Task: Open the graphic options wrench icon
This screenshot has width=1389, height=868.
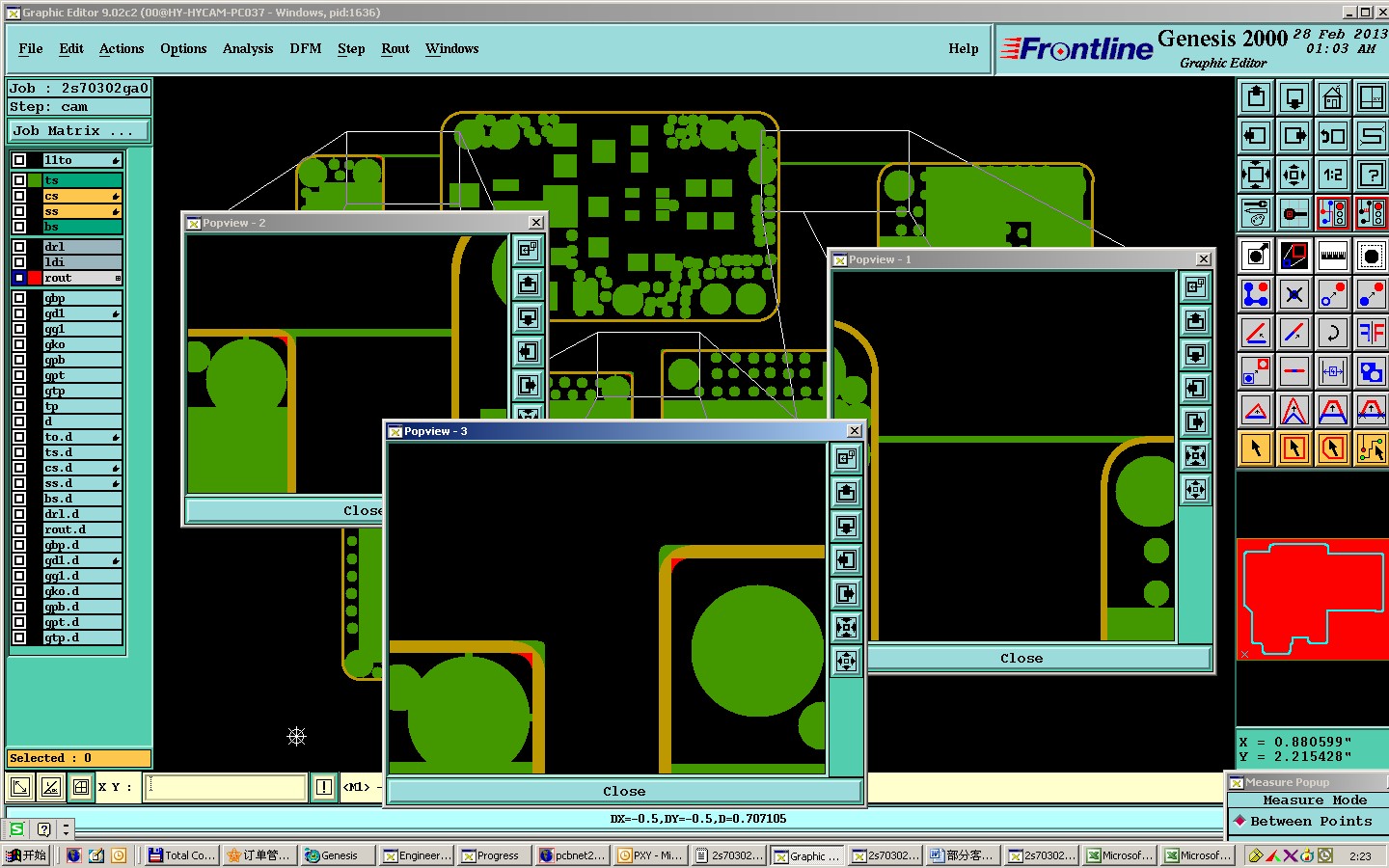Action: coord(1256,213)
